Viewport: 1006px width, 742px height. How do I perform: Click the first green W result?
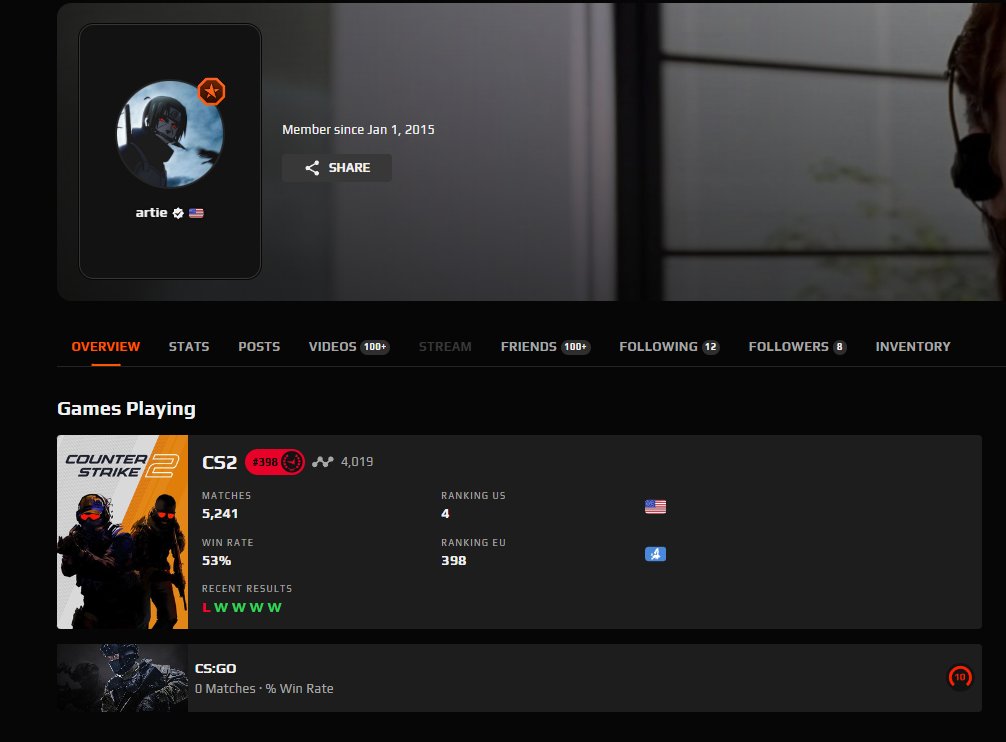point(221,607)
